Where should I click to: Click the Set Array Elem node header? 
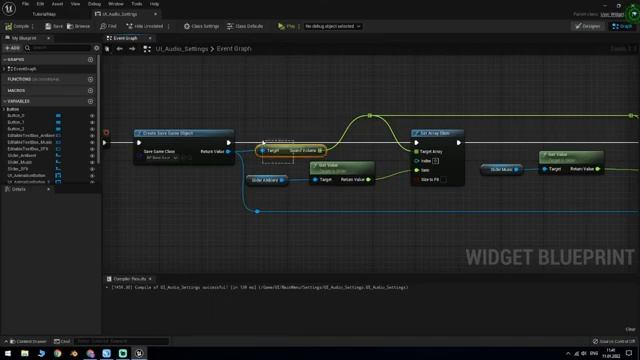(x=437, y=133)
